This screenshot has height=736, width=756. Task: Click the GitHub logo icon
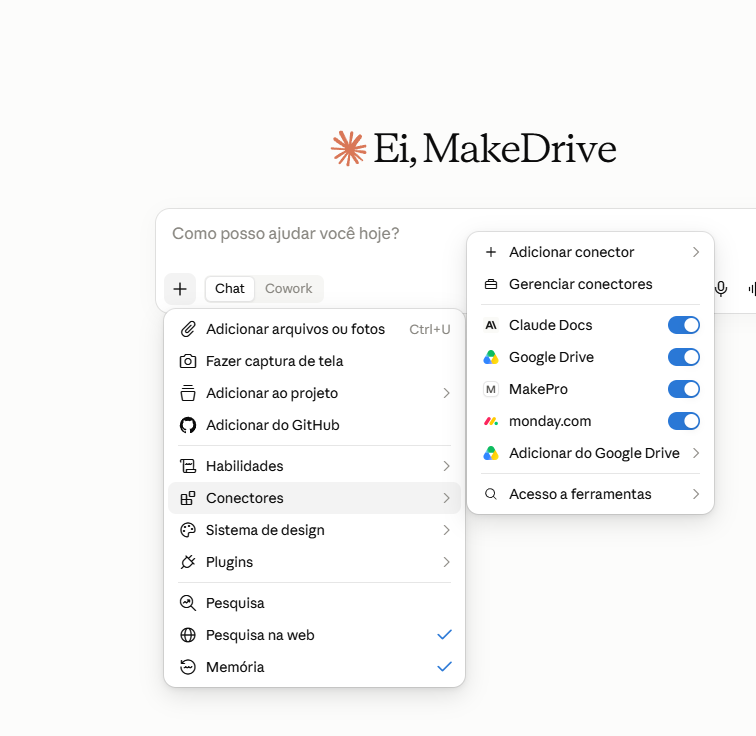point(188,425)
